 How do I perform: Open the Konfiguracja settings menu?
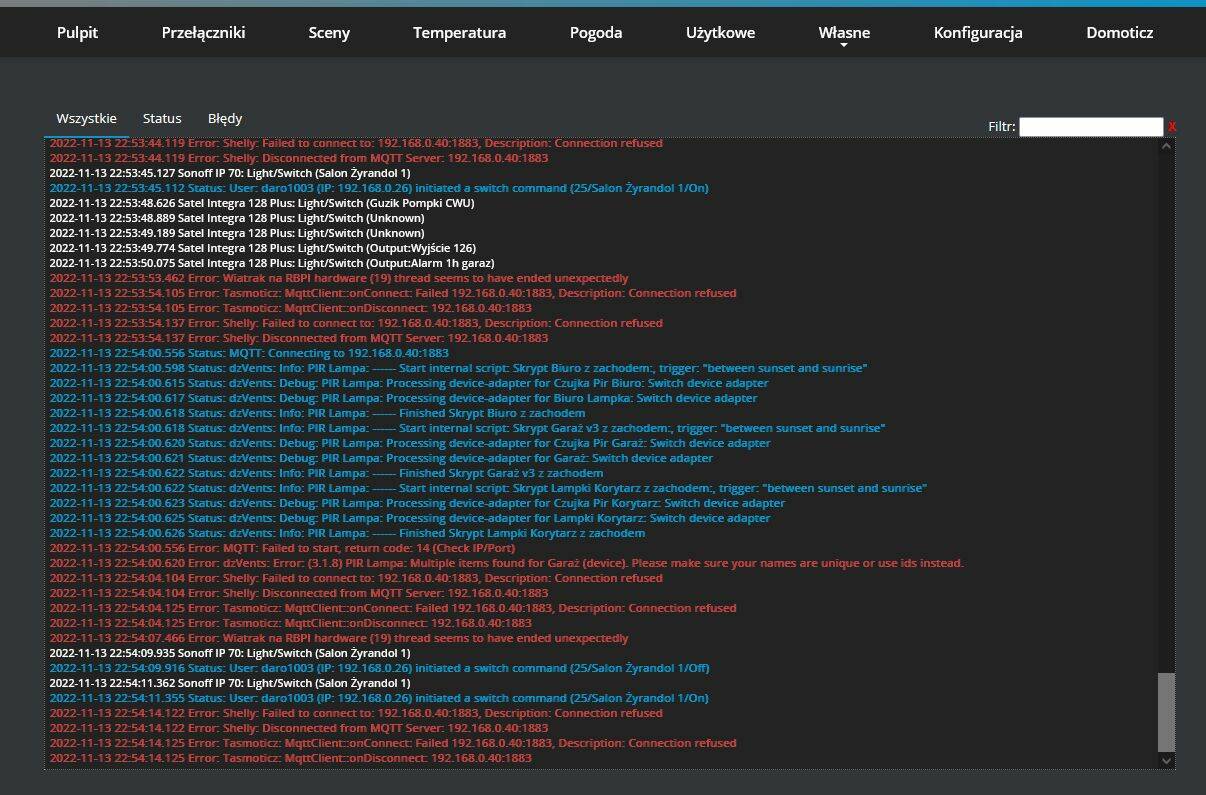(x=978, y=33)
